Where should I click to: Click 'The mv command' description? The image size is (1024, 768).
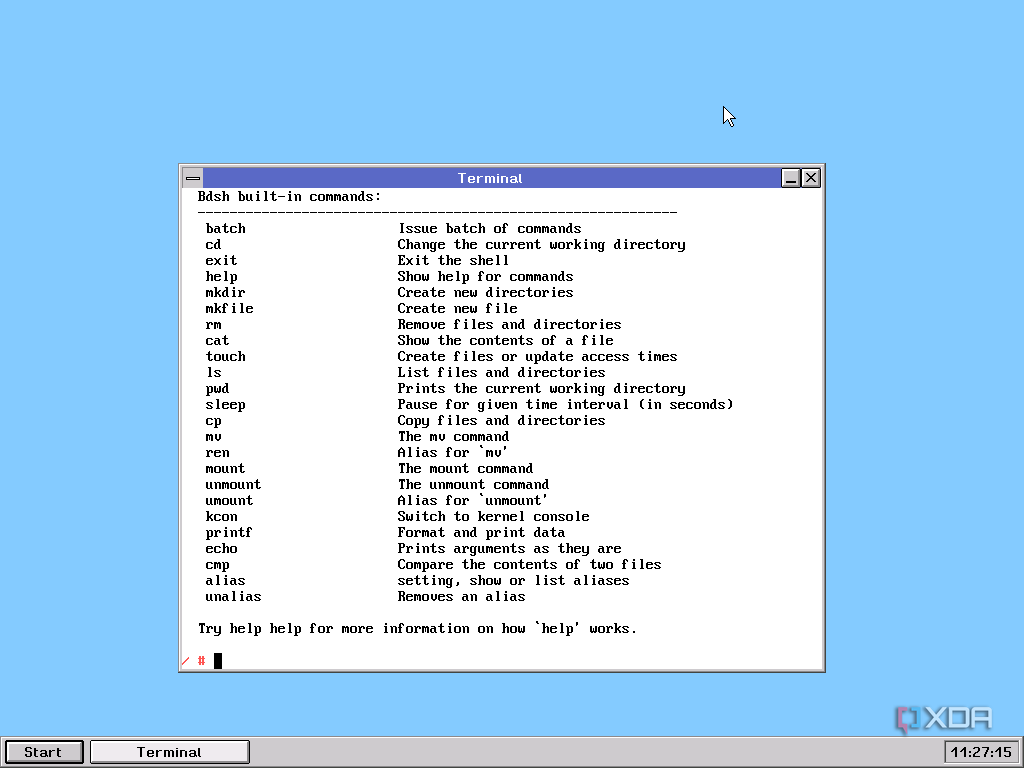pyautogui.click(x=453, y=437)
